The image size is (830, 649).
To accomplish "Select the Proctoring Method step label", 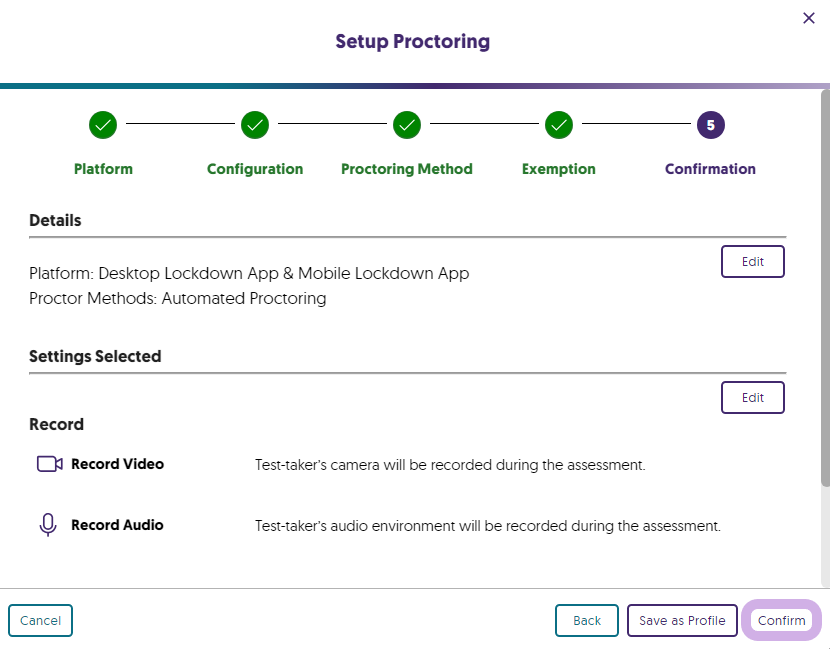I will click(x=407, y=169).
